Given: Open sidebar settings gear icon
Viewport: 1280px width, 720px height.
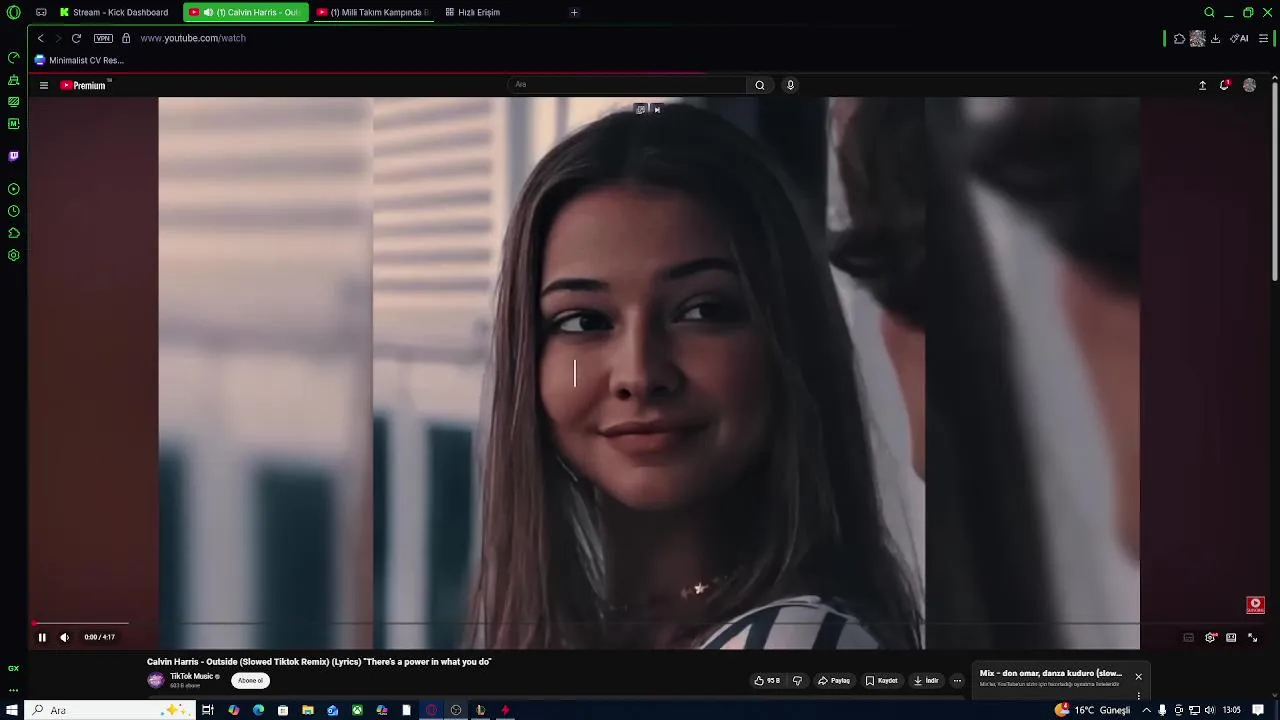Looking at the screenshot, I should point(13,255).
